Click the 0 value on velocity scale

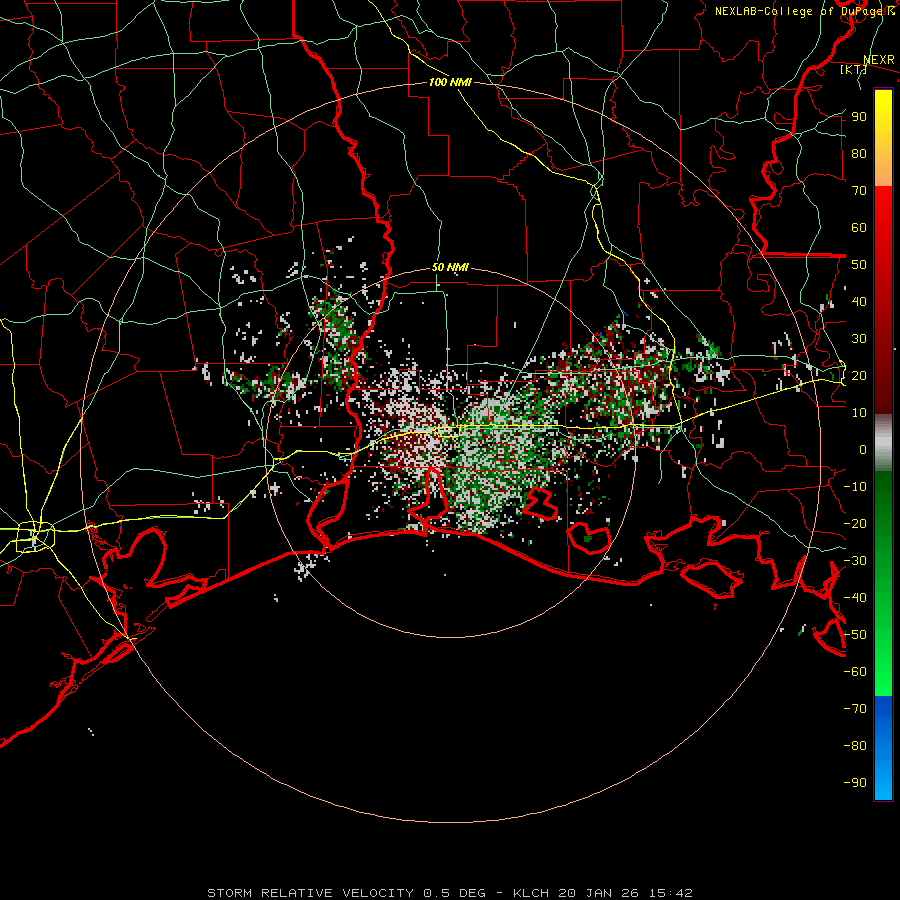tap(863, 450)
